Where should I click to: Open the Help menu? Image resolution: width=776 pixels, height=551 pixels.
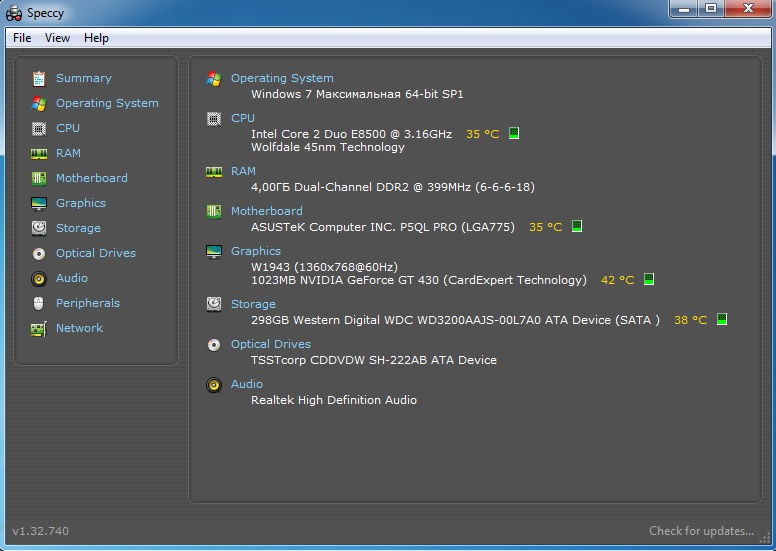coord(97,38)
